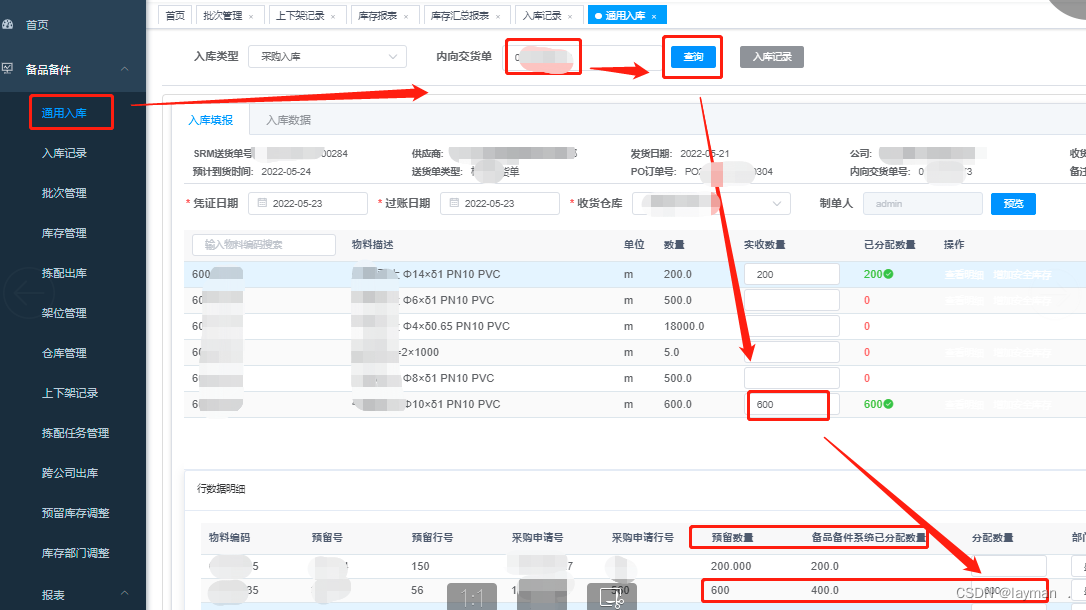The image size is (1086, 610).
Task: Close the 入库记录 tab with its x
Action: [569, 16]
